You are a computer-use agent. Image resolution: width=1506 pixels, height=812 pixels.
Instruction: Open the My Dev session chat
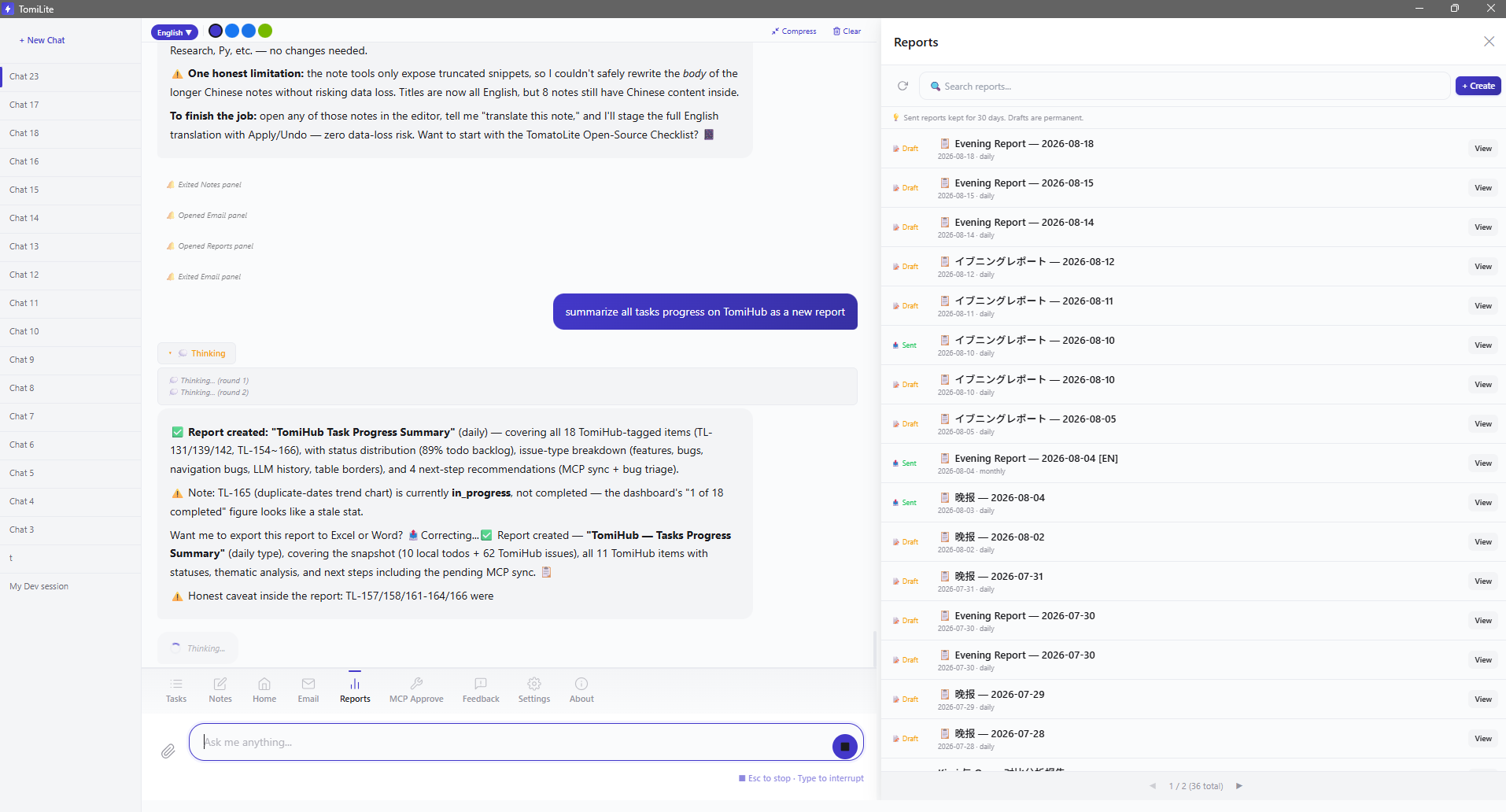pyautogui.click(x=71, y=586)
